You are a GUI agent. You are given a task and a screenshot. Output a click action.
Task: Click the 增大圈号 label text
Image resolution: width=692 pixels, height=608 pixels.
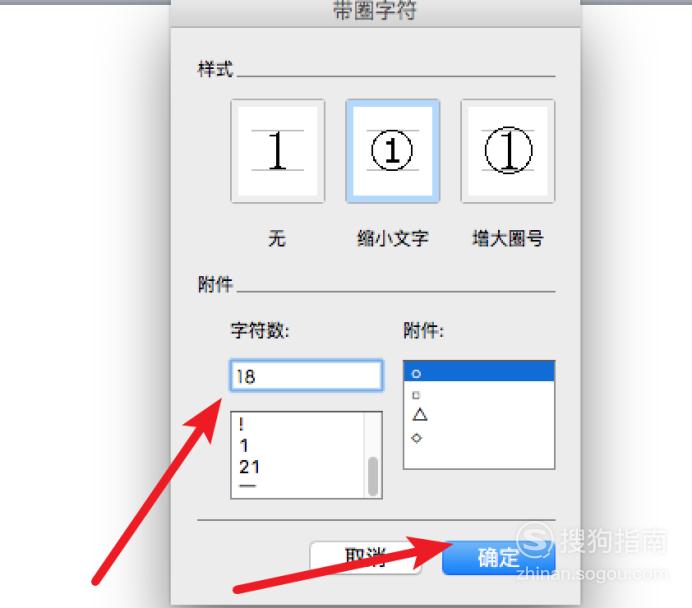pos(508,238)
